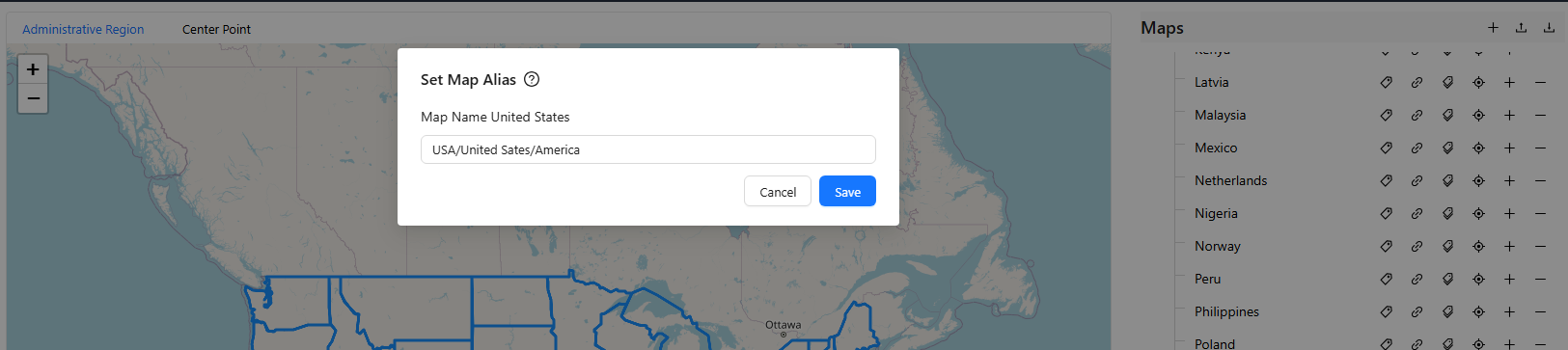Click the locate target icon for Peru
Viewport: 1568px width, 350px height.
tap(1478, 279)
